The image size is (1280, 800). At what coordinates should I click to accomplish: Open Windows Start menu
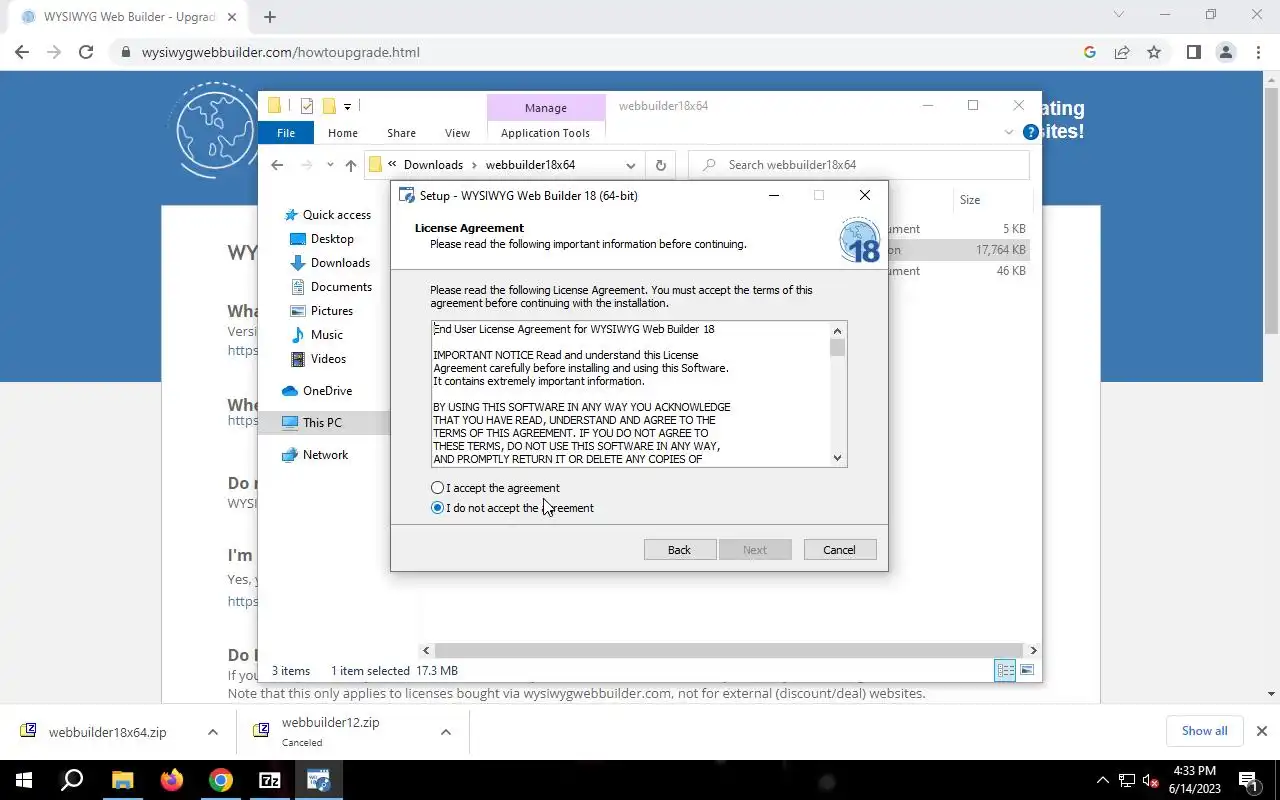23,780
